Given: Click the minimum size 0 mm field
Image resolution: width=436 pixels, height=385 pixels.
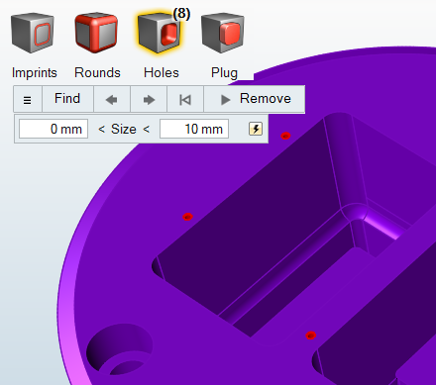Looking at the screenshot, I should (54, 129).
